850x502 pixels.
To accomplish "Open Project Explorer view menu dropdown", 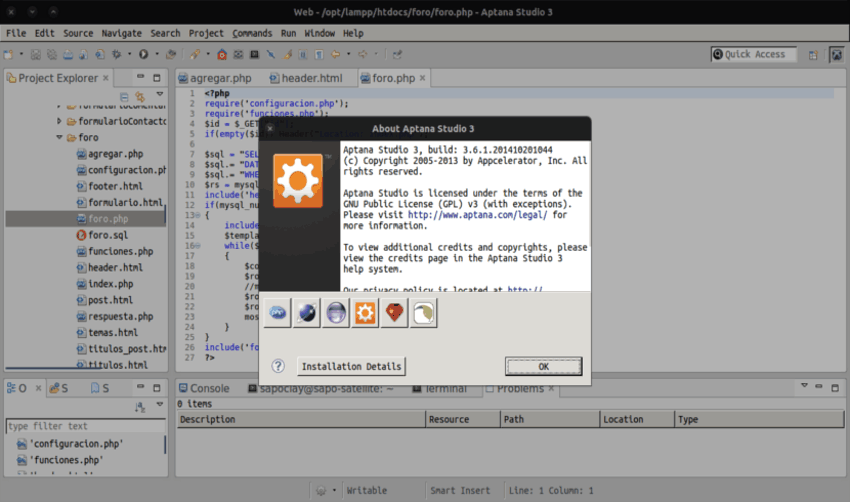I will pos(159,96).
